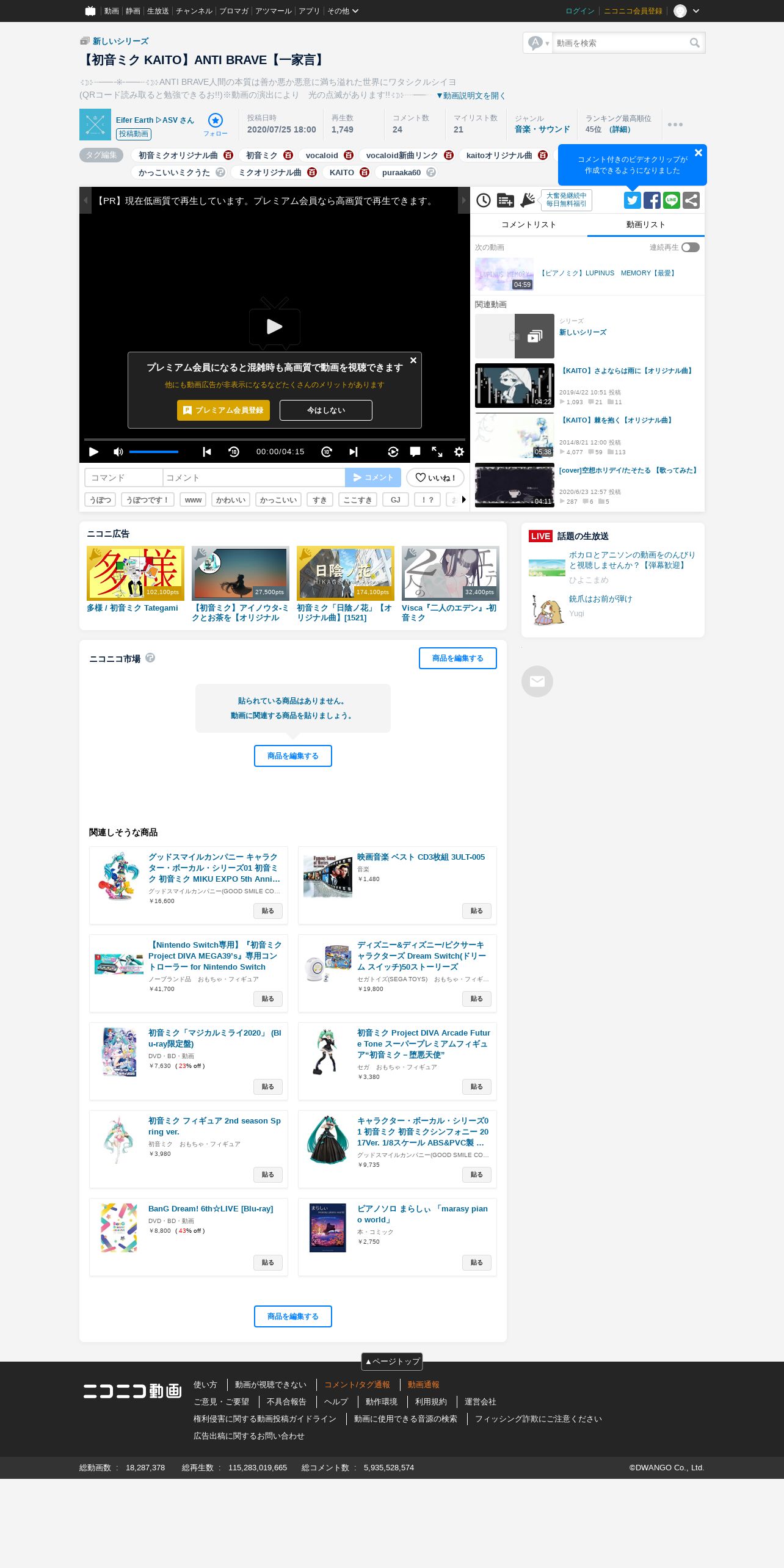Click プレミアム会員登録 button
The height and width of the screenshot is (1568, 784).
click(x=223, y=410)
